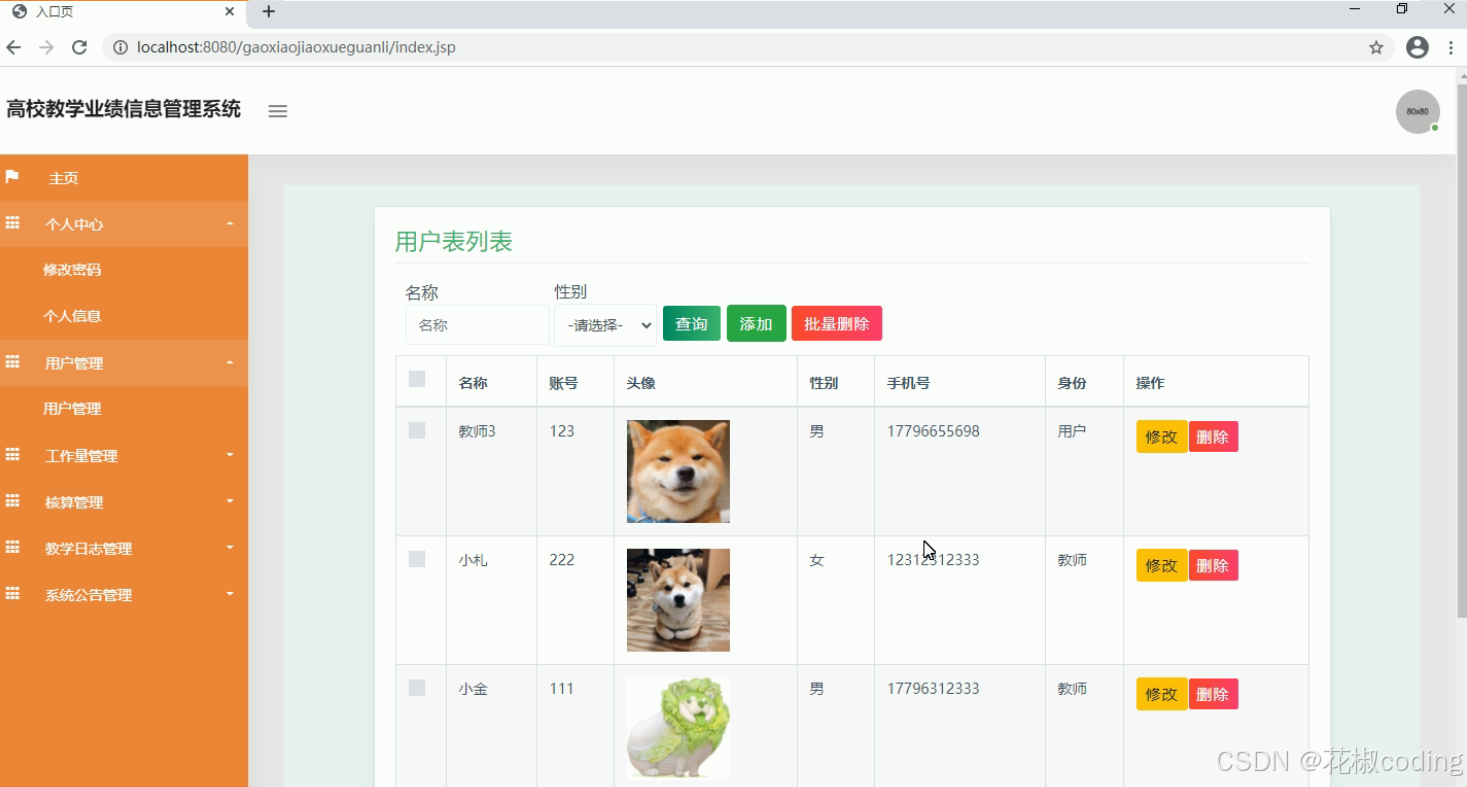Click the 工作量管理 sidebar icon
The image size is (1467, 787).
[12, 455]
